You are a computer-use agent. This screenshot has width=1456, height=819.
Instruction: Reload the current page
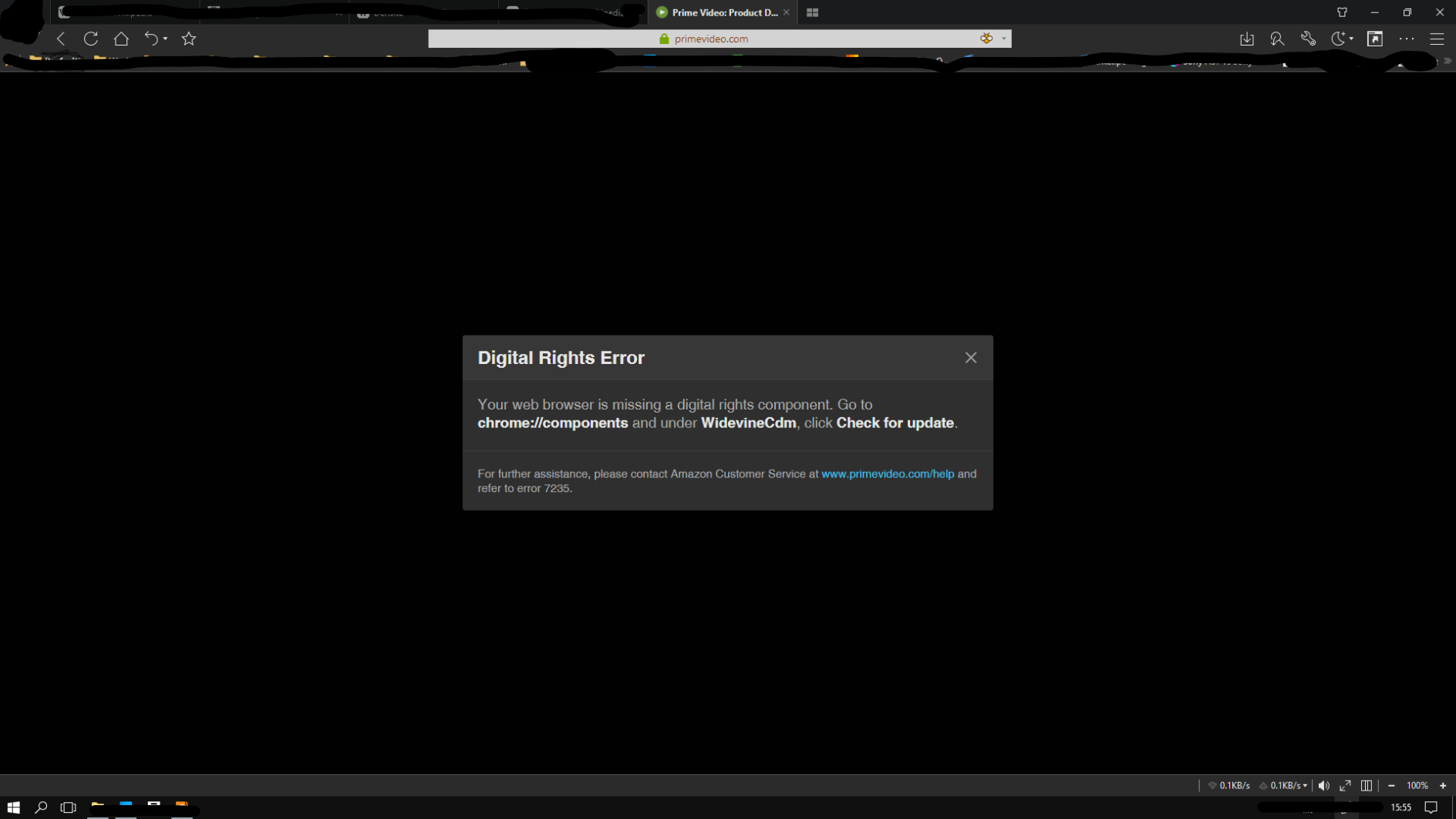pos(91,39)
